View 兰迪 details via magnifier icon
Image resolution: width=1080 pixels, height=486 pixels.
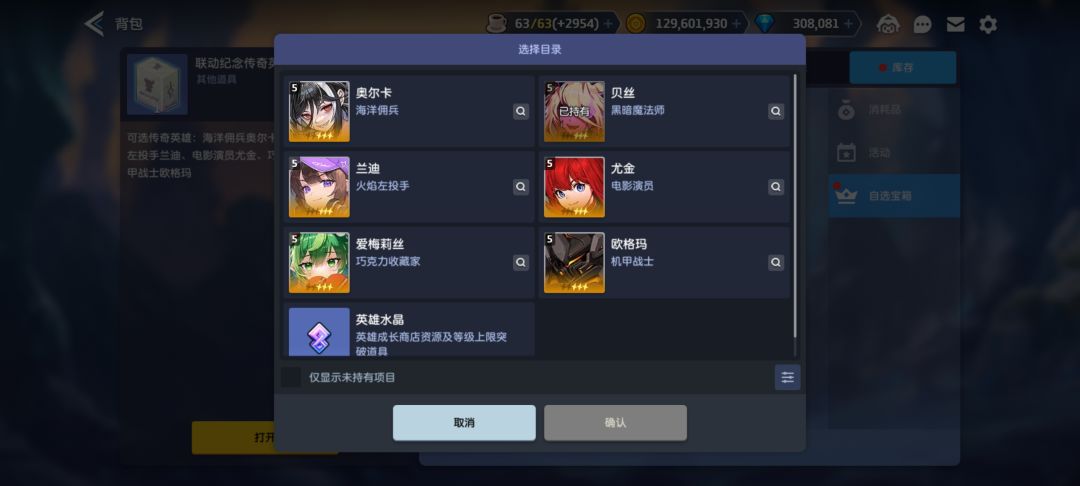click(x=521, y=187)
